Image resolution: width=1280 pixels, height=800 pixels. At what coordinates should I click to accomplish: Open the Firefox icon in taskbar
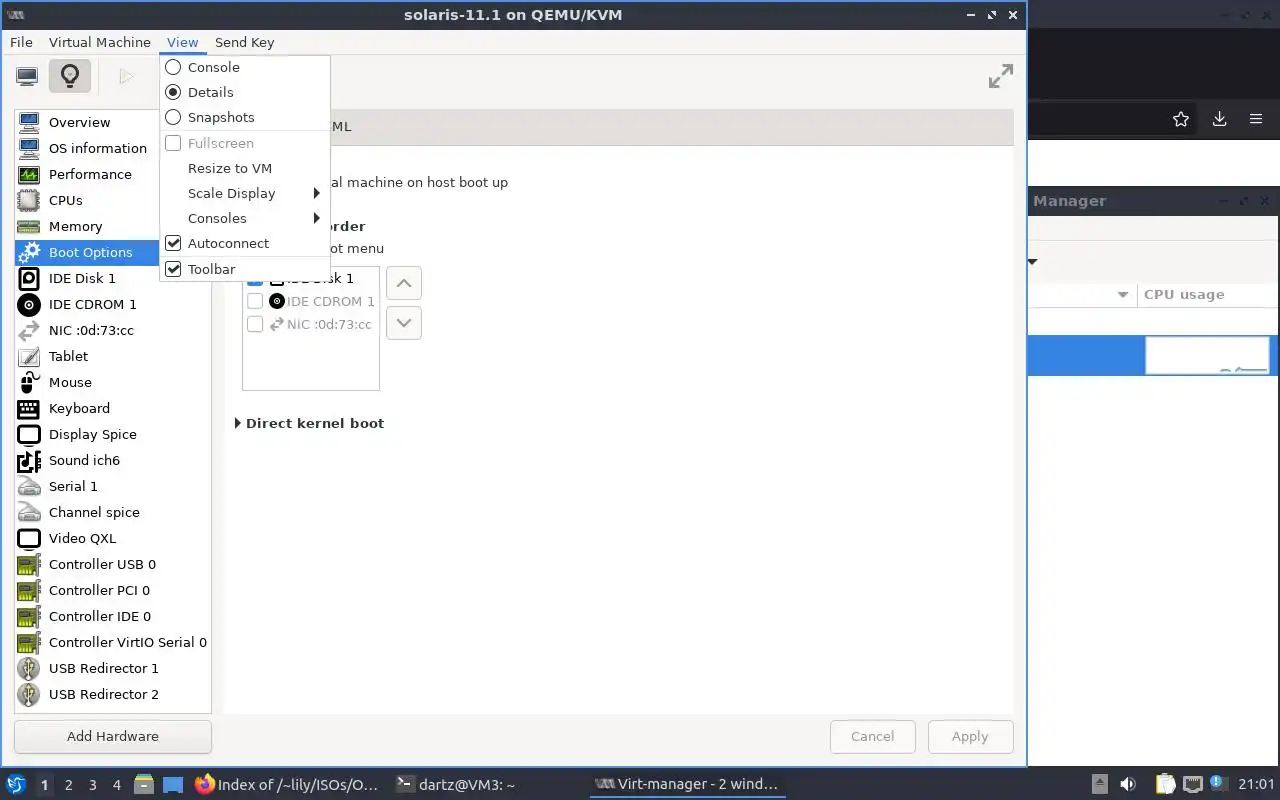click(204, 784)
